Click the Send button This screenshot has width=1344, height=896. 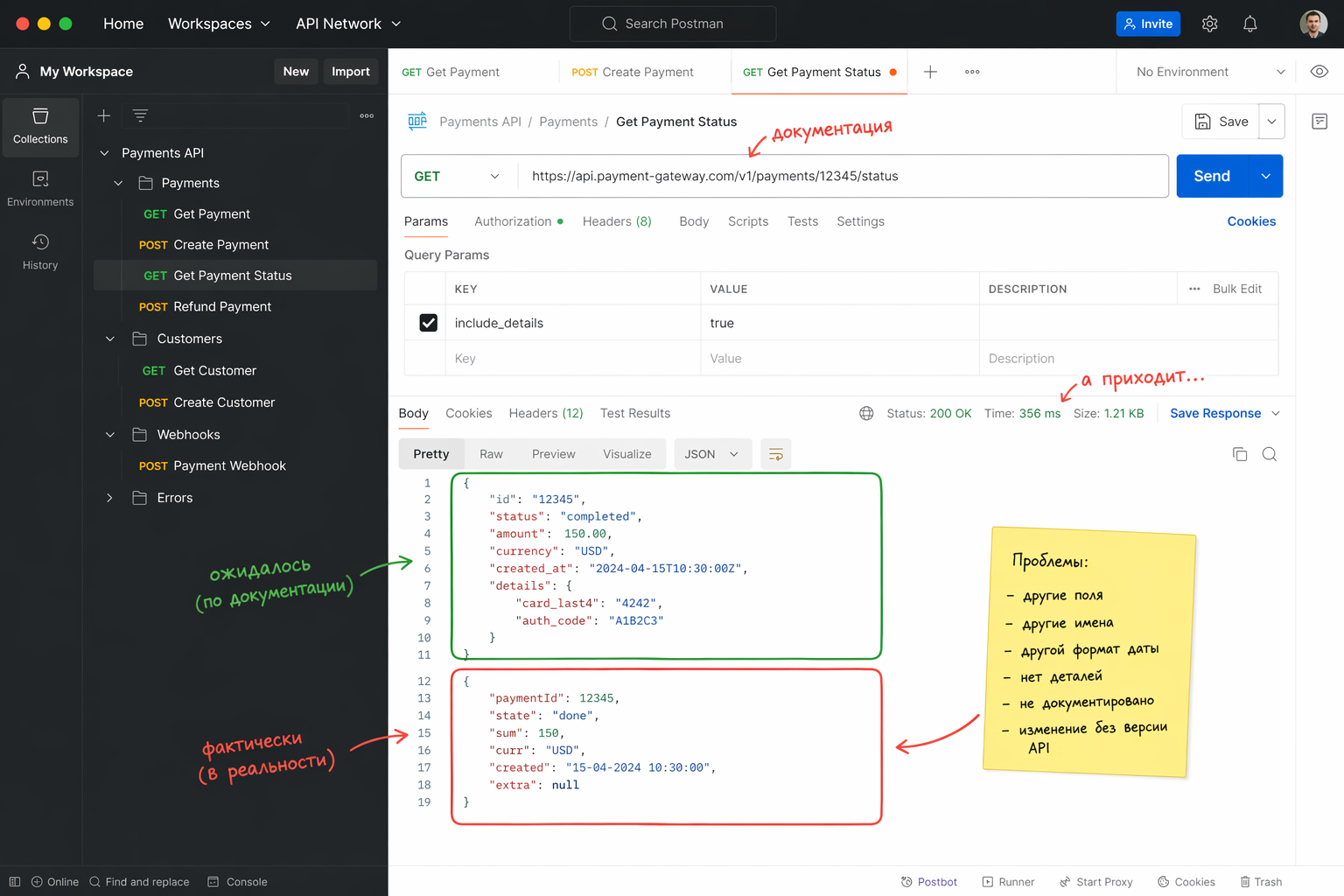coord(1212,177)
